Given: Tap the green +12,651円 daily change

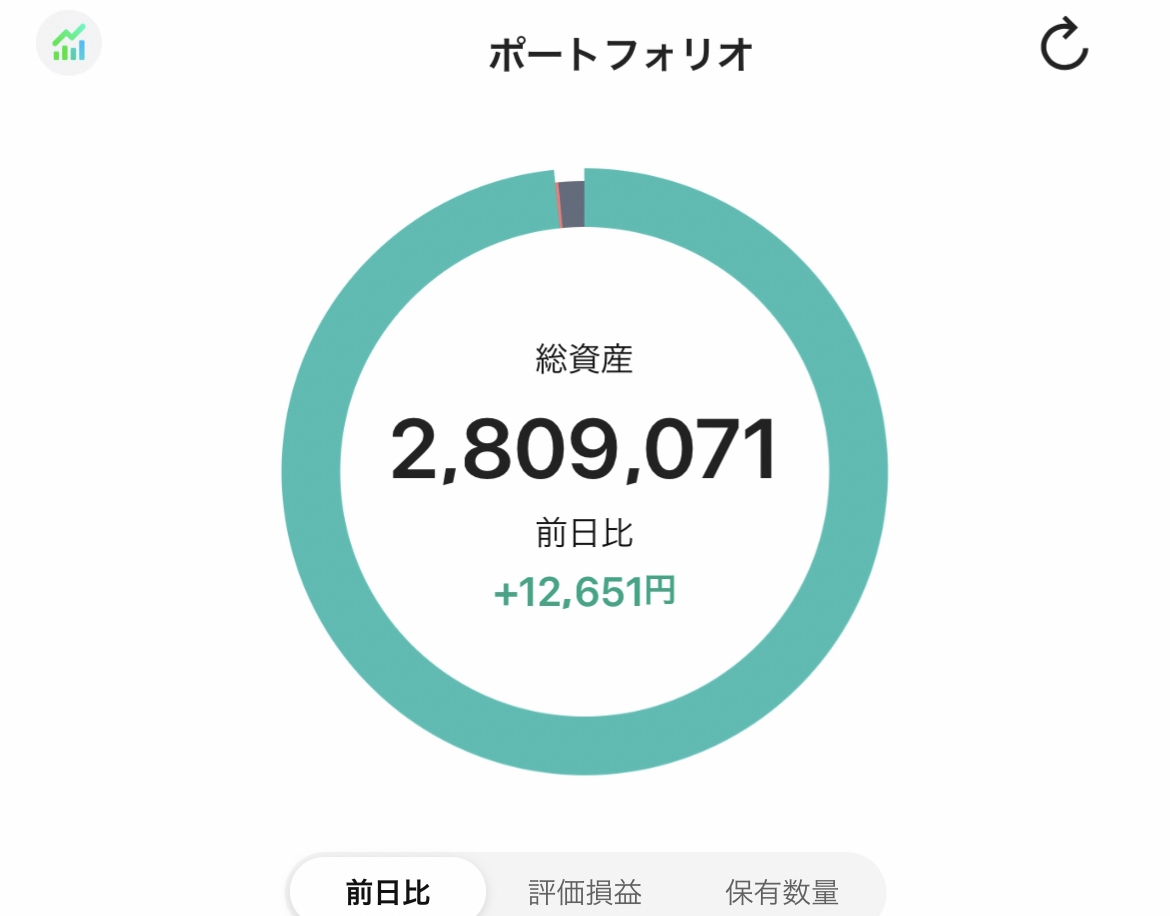Looking at the screenshot, I should coord(584,592).
